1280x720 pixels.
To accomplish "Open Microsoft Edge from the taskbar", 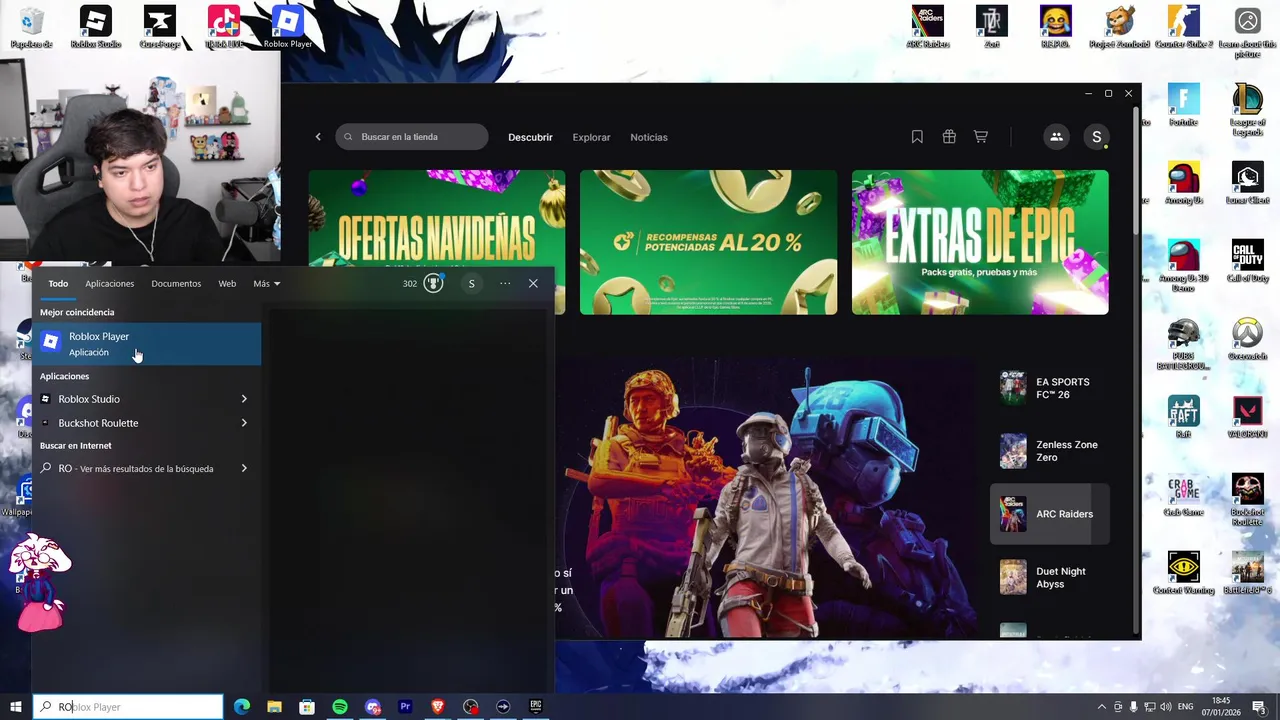I will [242, 707].
